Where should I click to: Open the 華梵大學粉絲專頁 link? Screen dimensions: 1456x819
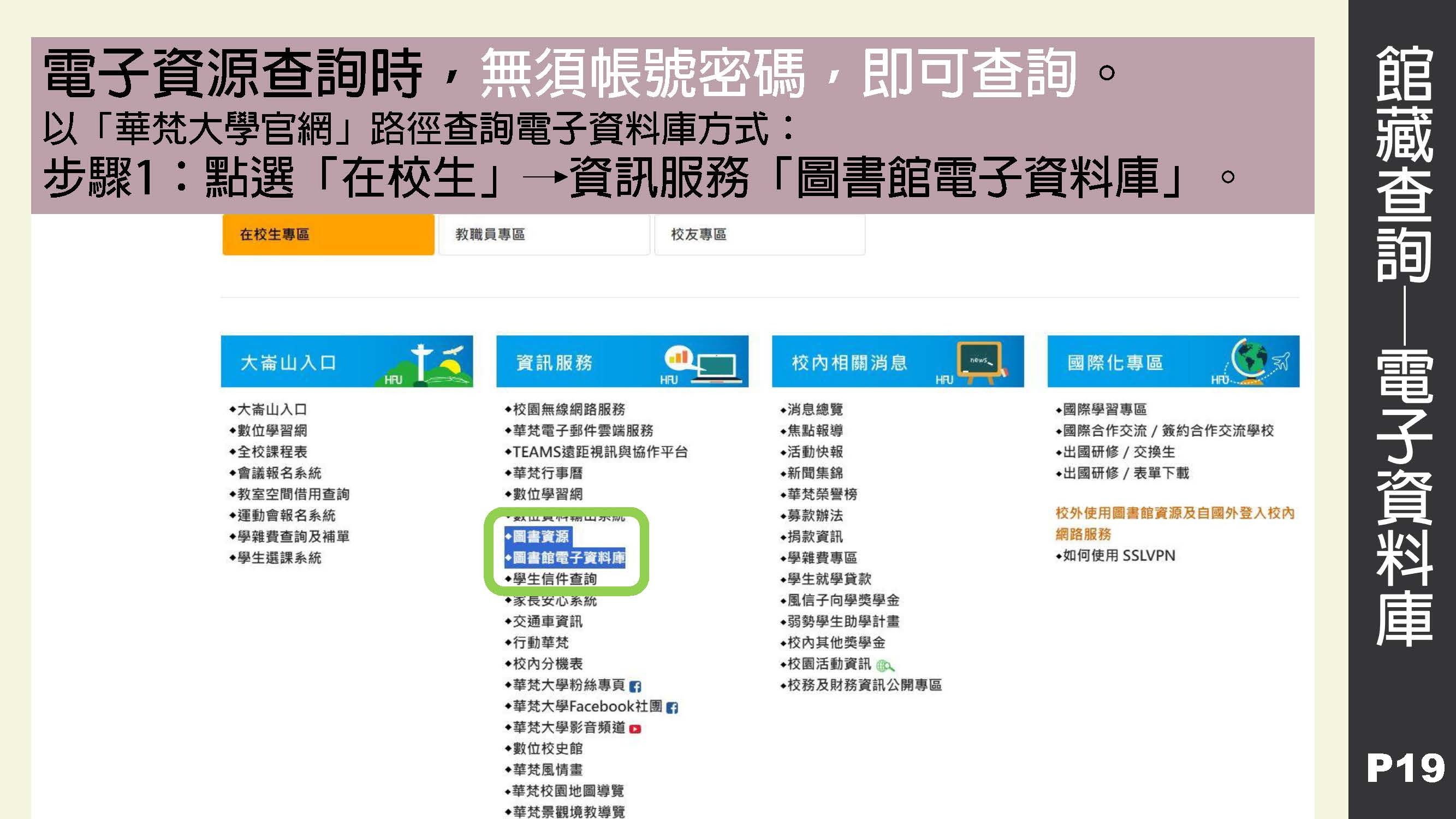tap(569, 685)
